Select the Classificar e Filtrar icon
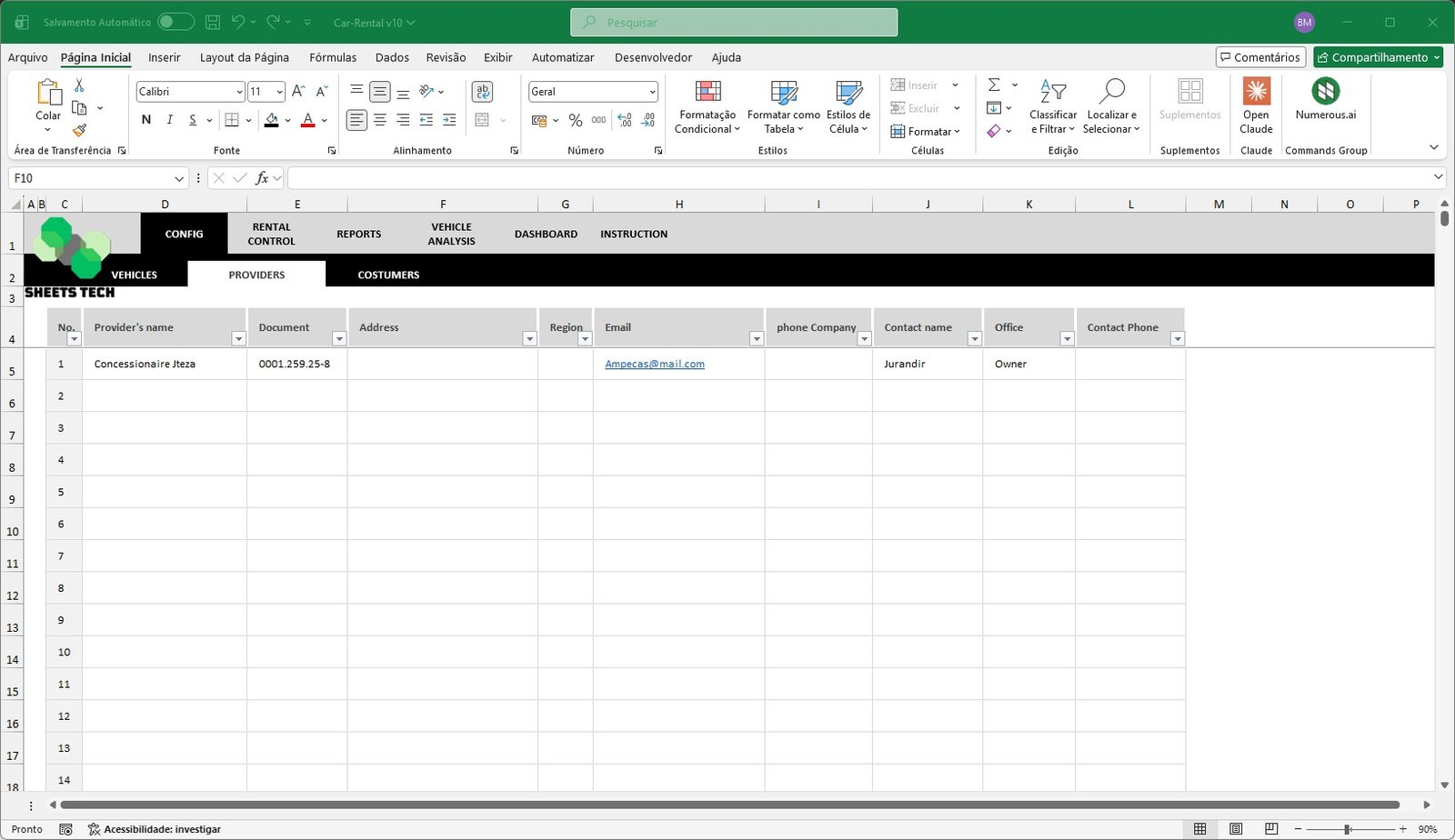The width and height of the screenshot is (1455, 840). [1052, 105]
